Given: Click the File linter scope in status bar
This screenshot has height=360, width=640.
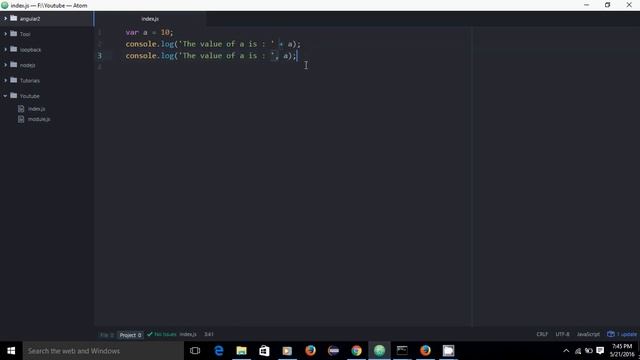Looking at the screenshot, I should tap(107, 335).
